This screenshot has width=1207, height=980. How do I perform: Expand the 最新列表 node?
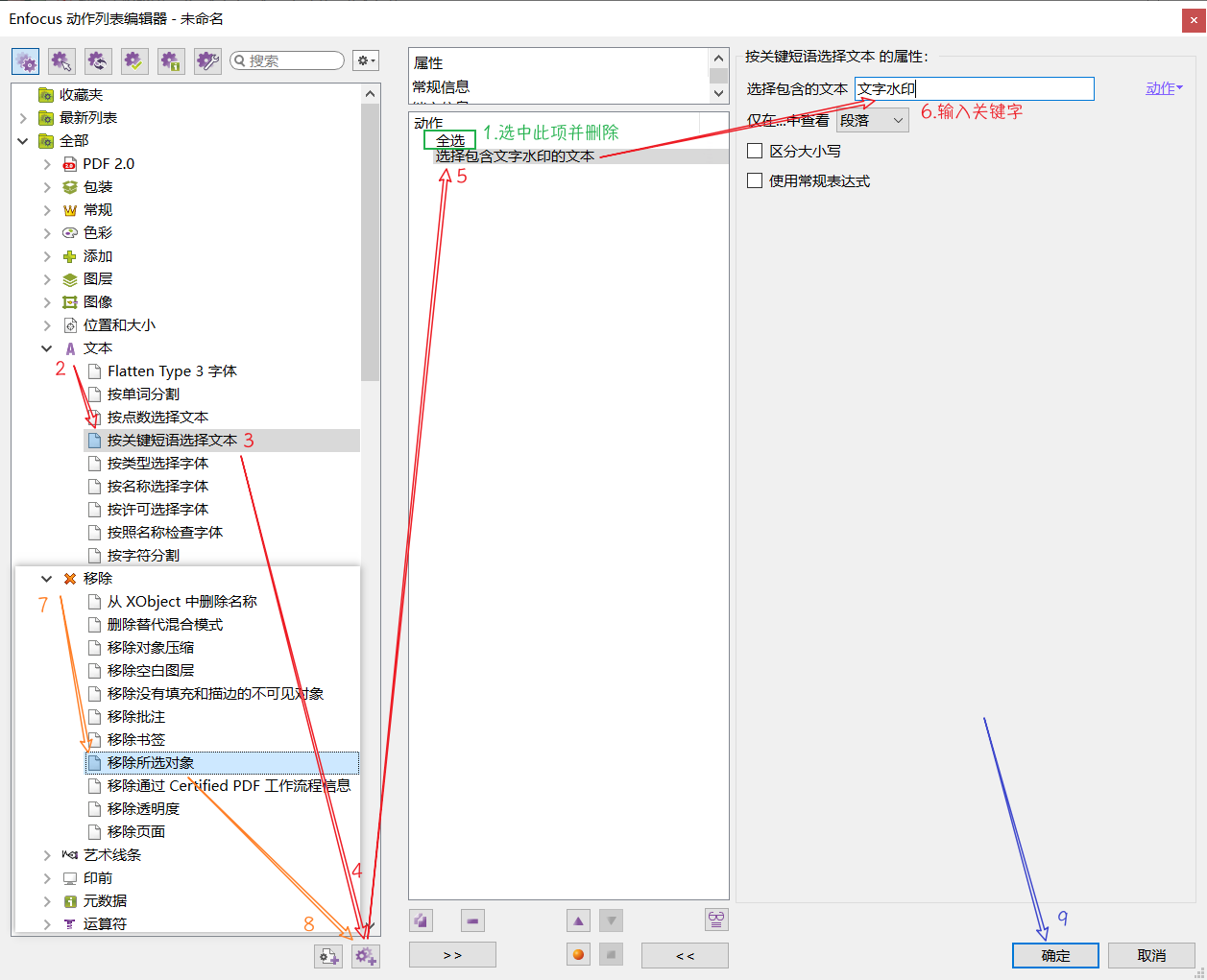pyautogui.click(x=23, y=118)
